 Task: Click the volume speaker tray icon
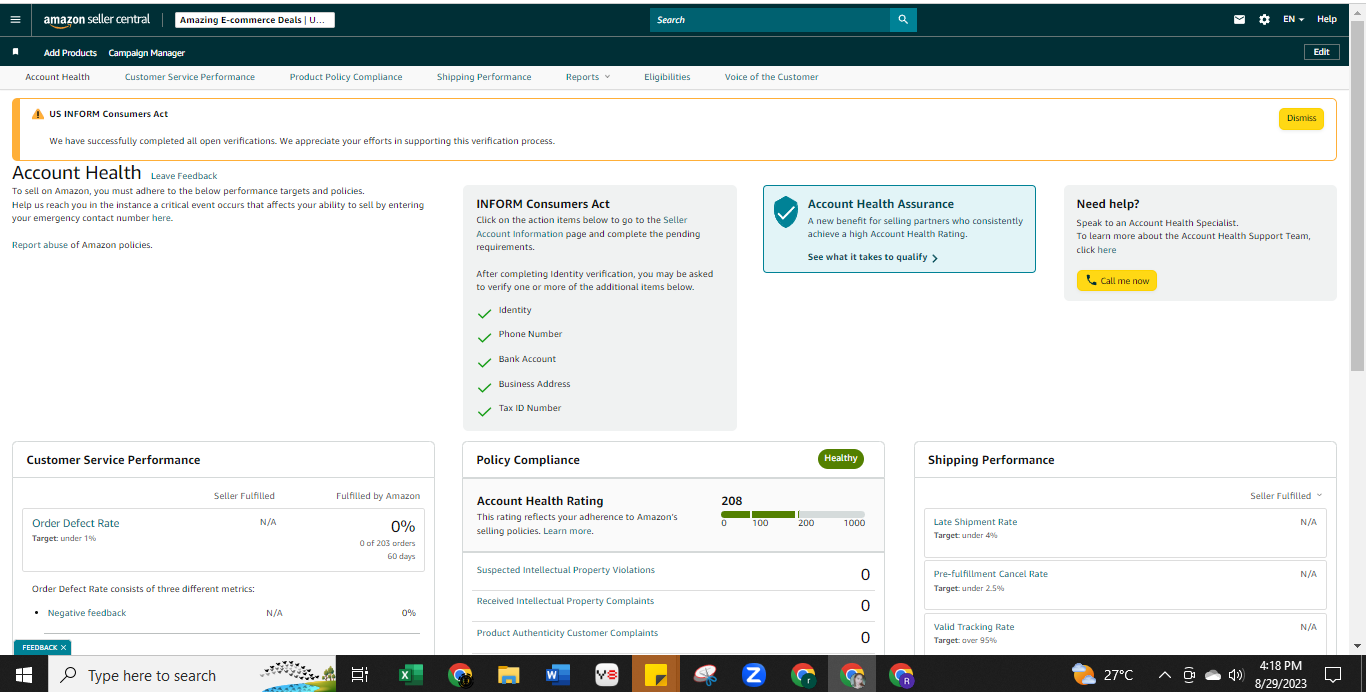(1236, 675)
